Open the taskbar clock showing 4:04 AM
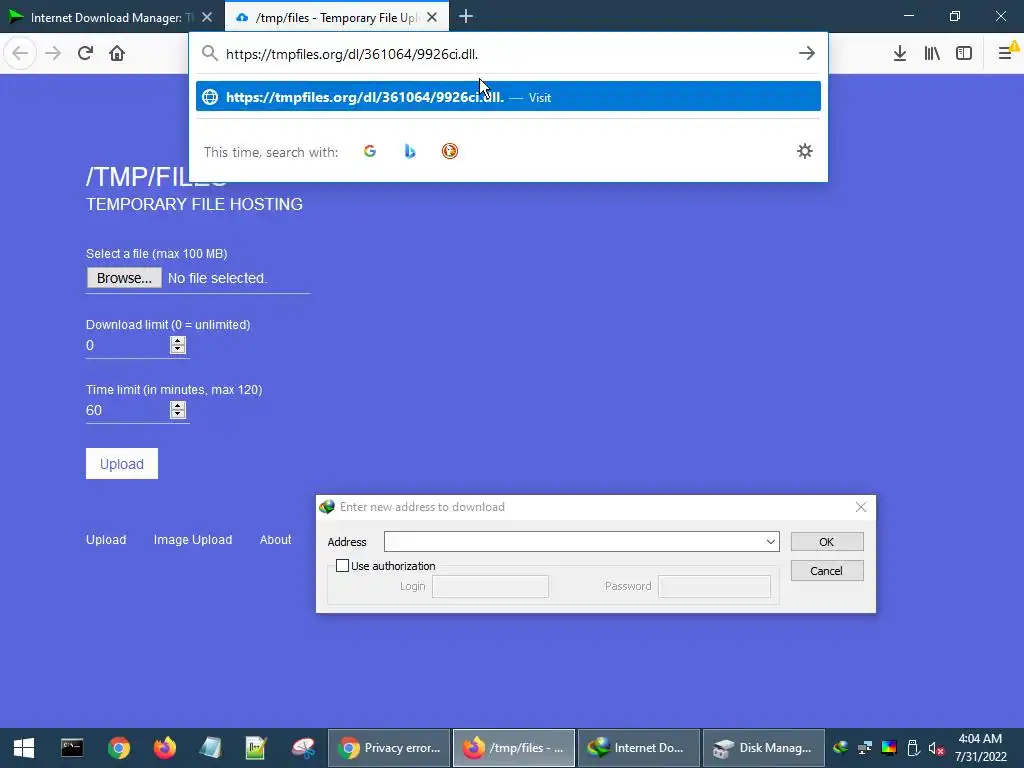This screenshot has height=768, width=1024. point(981,748)
